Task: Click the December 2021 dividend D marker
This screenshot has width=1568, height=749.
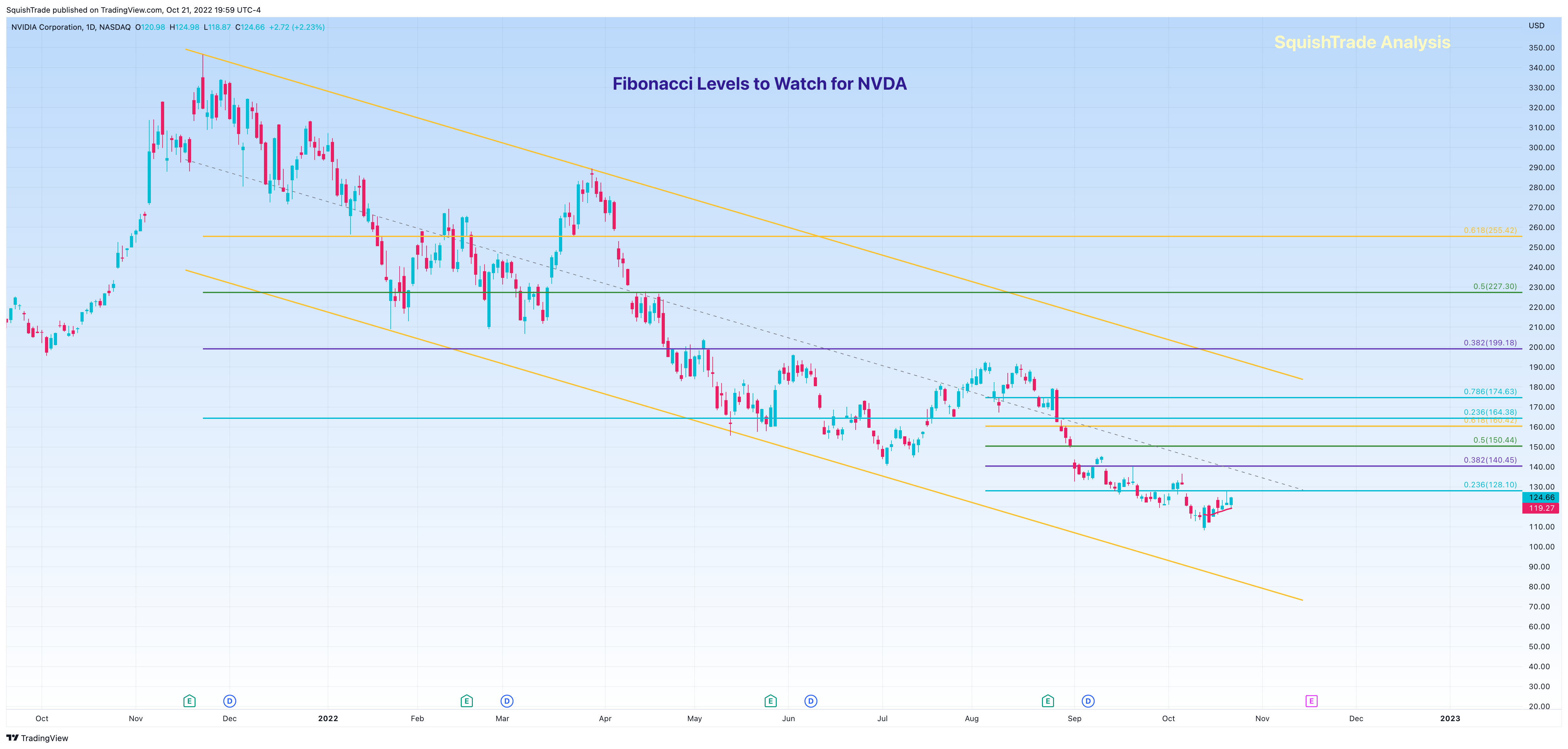Action: [229, 701]
